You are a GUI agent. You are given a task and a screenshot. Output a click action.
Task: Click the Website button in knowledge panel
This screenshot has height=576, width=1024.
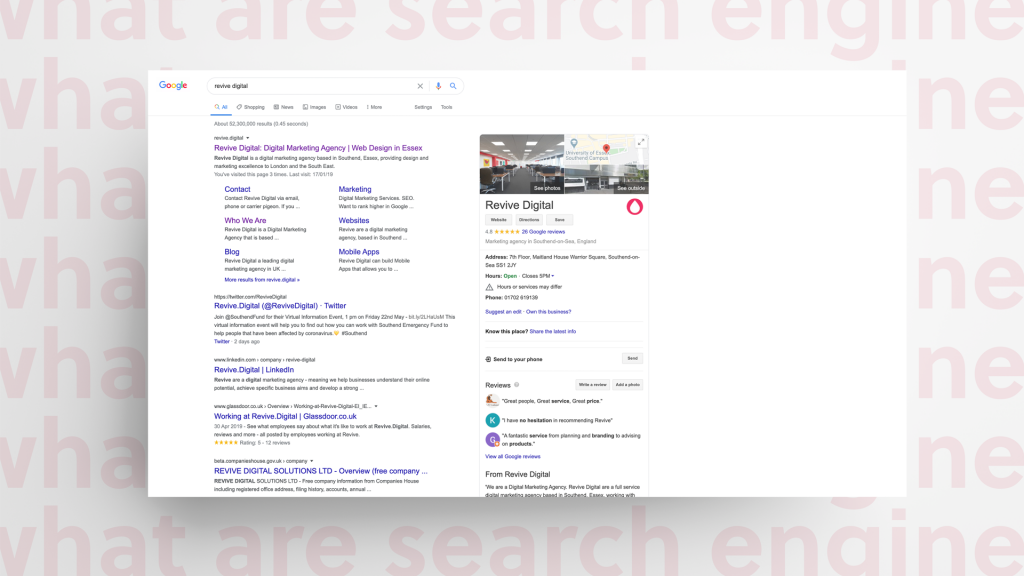pos(498,220)
